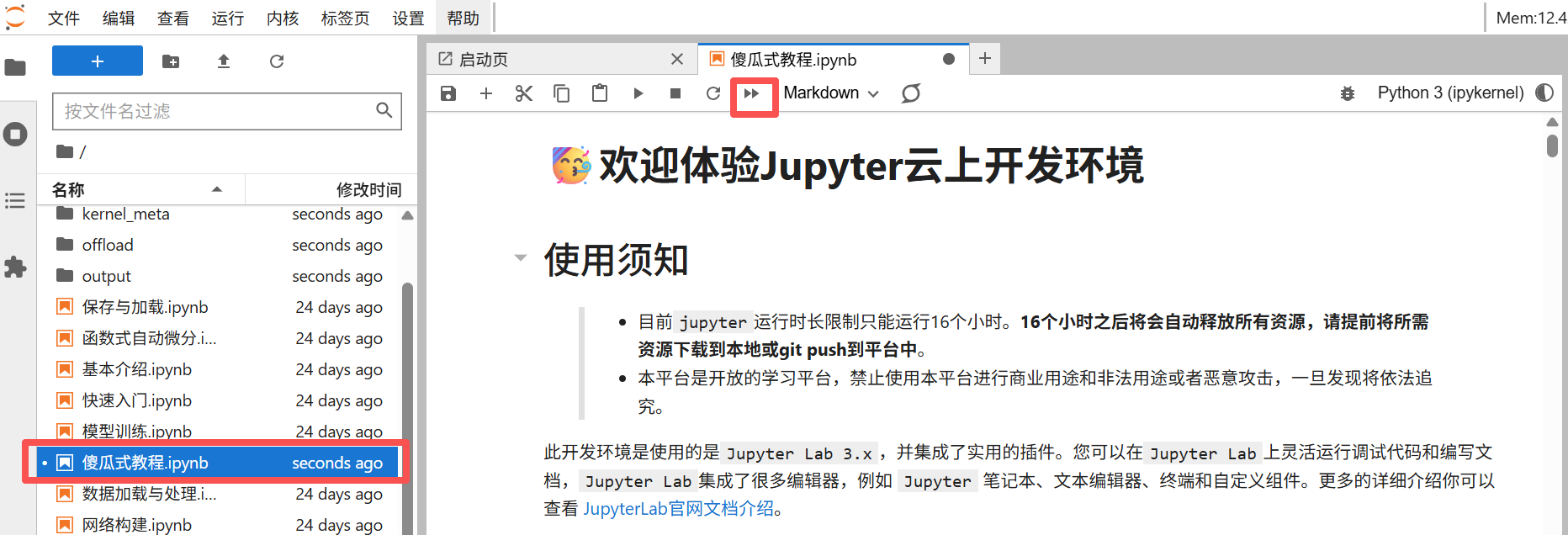Close the 启动页 tab
This screenshot has width=1568, height=535.
[677, 59]
